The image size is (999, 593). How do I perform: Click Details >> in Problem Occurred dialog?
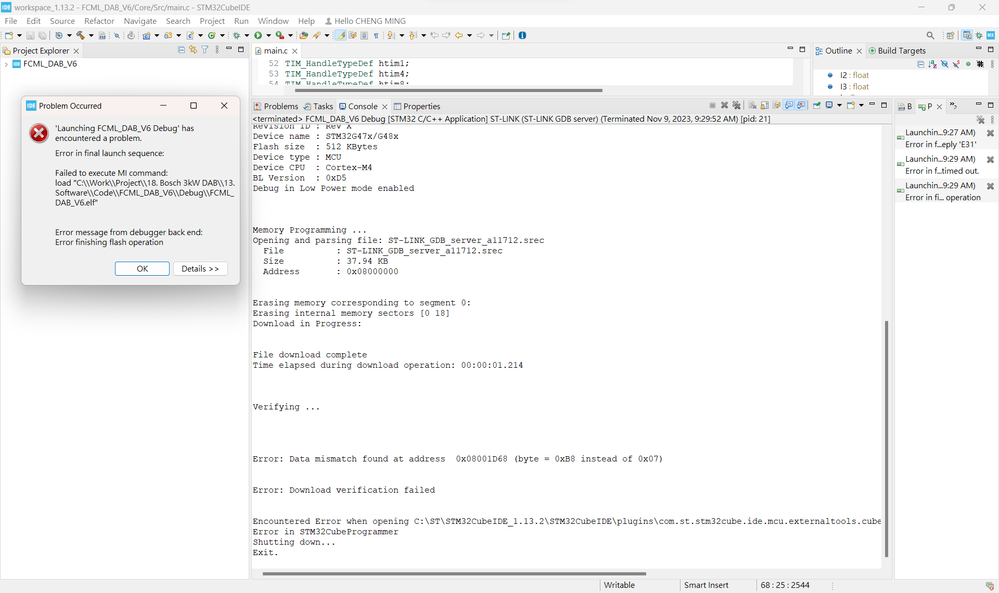[200, 269]
